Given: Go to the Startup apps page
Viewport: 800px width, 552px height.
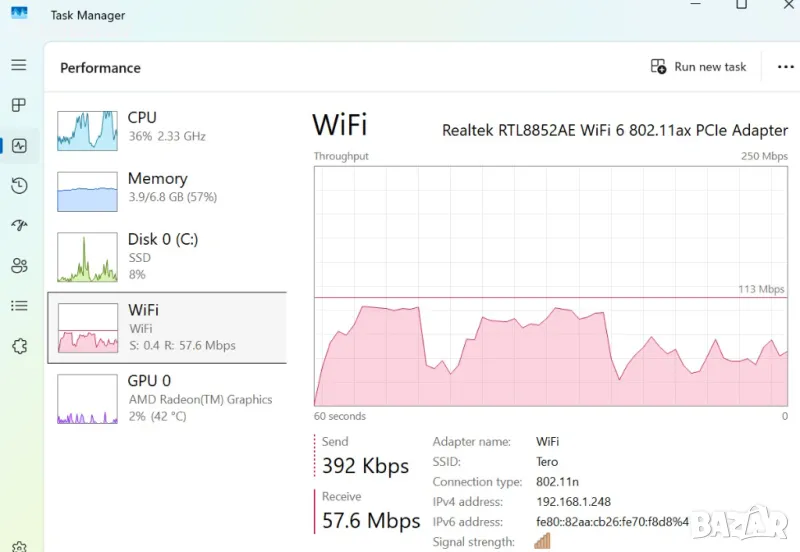Looking at the screenshot, I should 18,225.
